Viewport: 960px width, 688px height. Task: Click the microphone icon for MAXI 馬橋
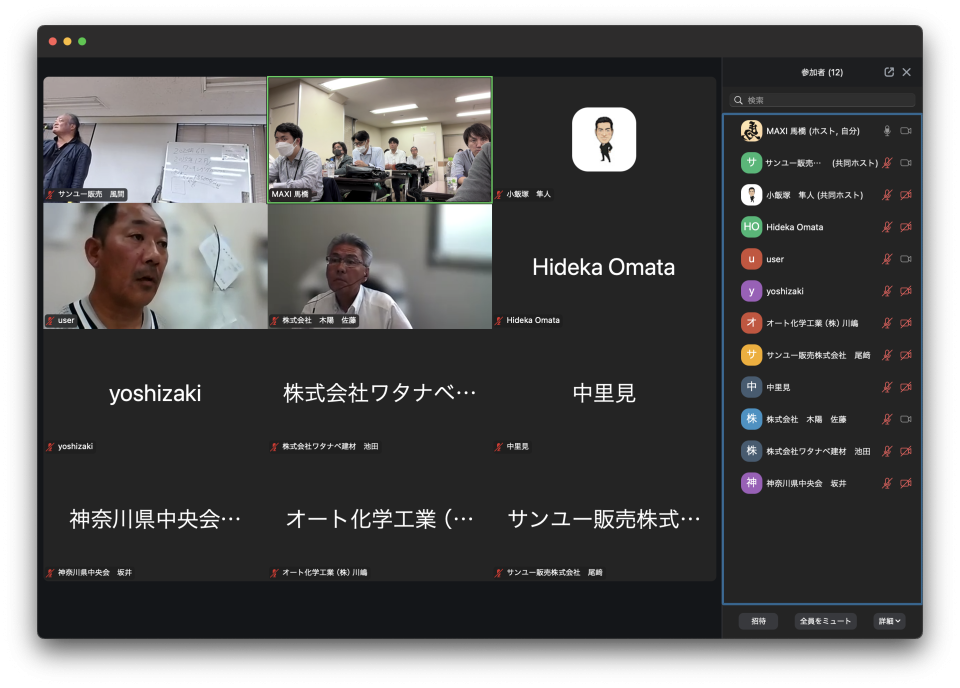pyautogui.click(x=886, y=131)
